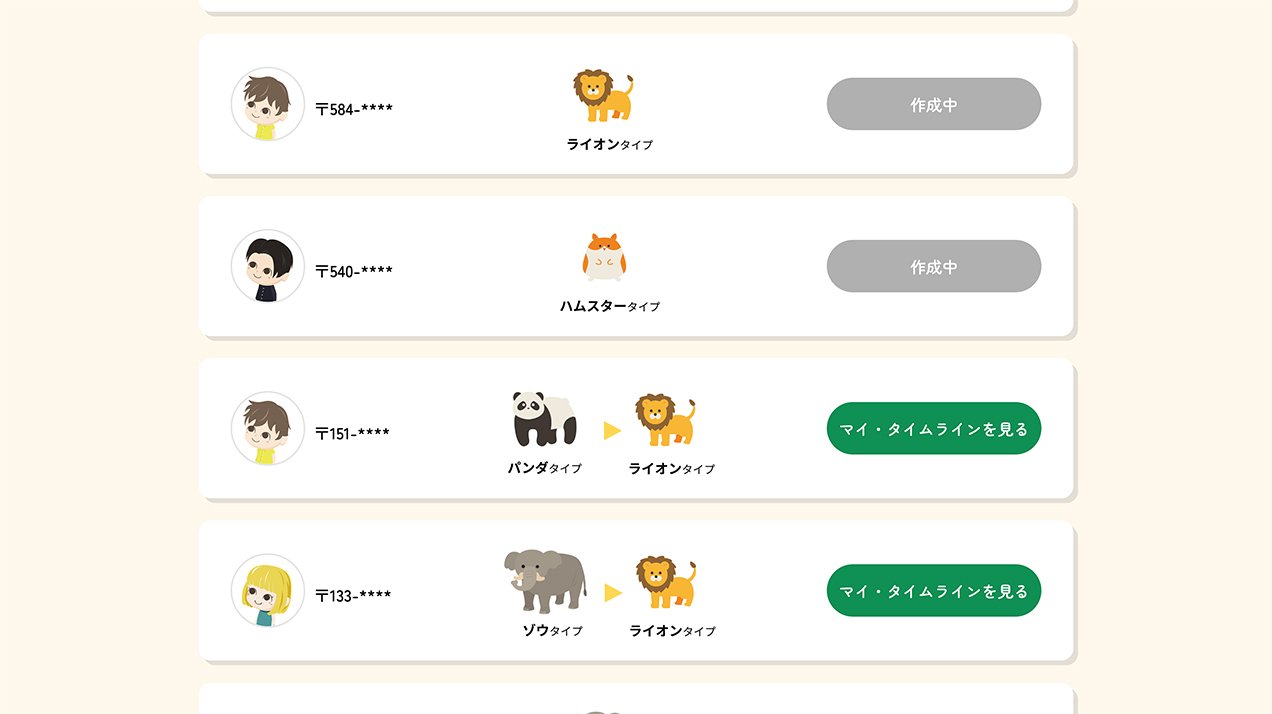Click the postal code 〒540-****
Screen dimensions: 1272x714
click(x=354, y=271)
